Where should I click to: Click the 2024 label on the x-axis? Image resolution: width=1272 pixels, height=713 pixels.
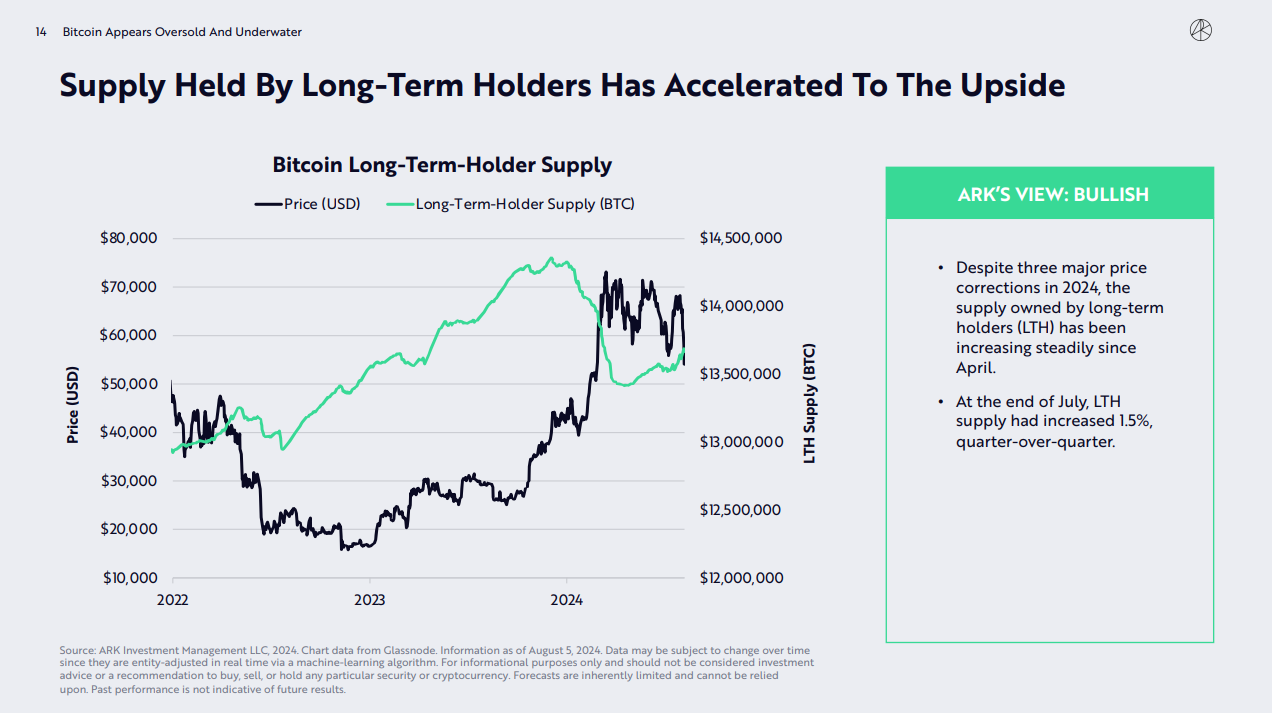coord(566,598)
